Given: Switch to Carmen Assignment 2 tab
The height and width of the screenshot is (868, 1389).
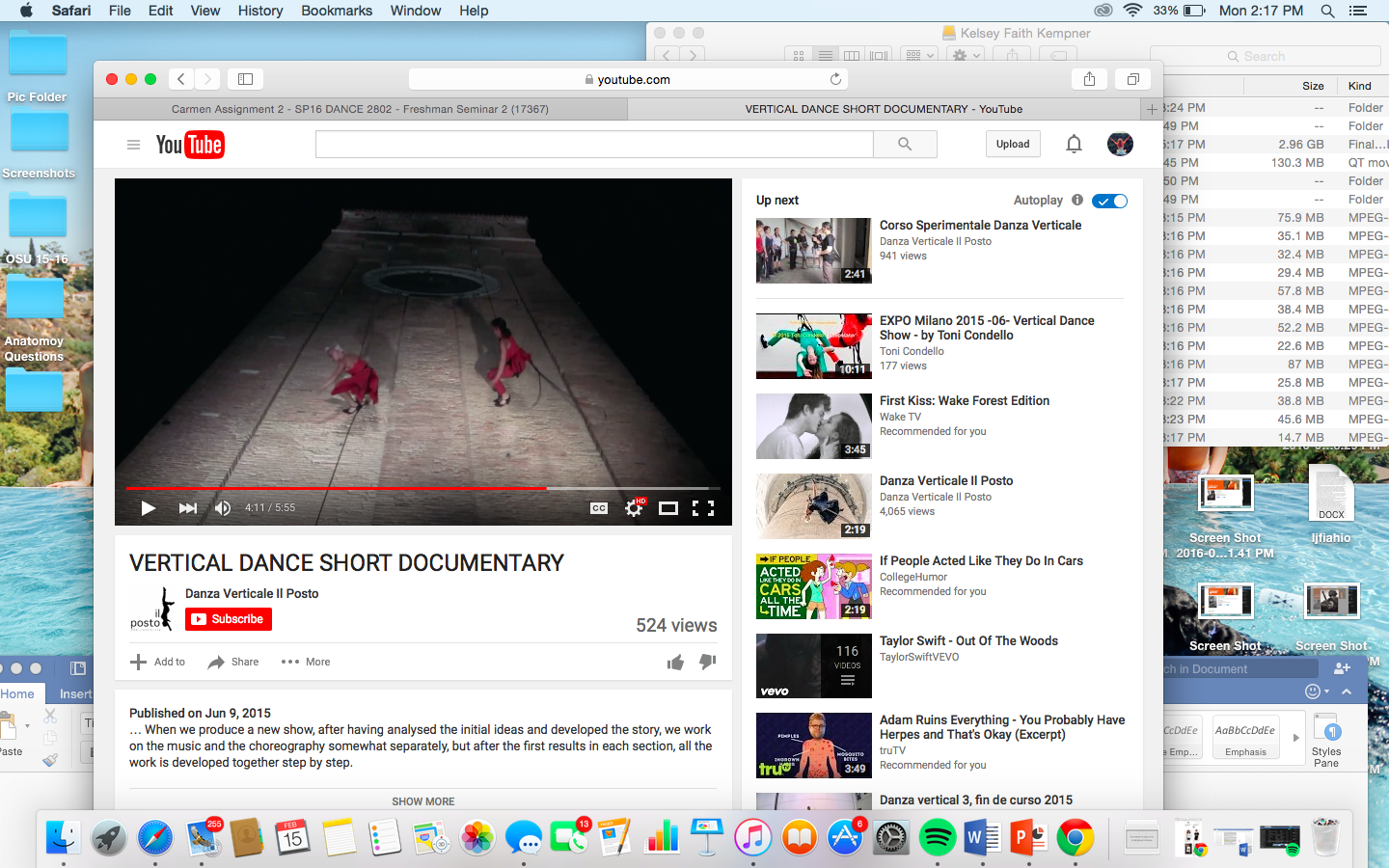Looking at the screenshot, I should [x=360, y=109].
